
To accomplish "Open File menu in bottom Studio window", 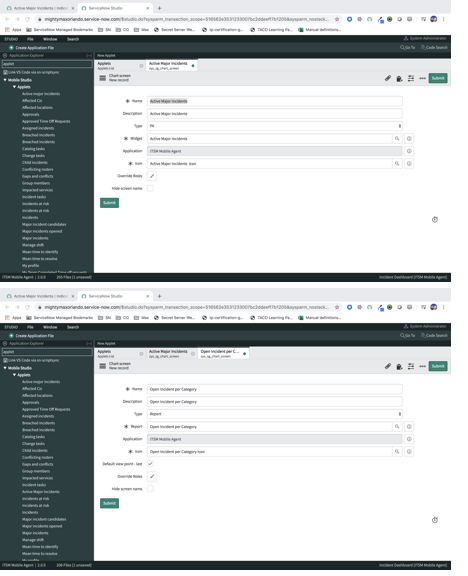I will tap(30, 327).
